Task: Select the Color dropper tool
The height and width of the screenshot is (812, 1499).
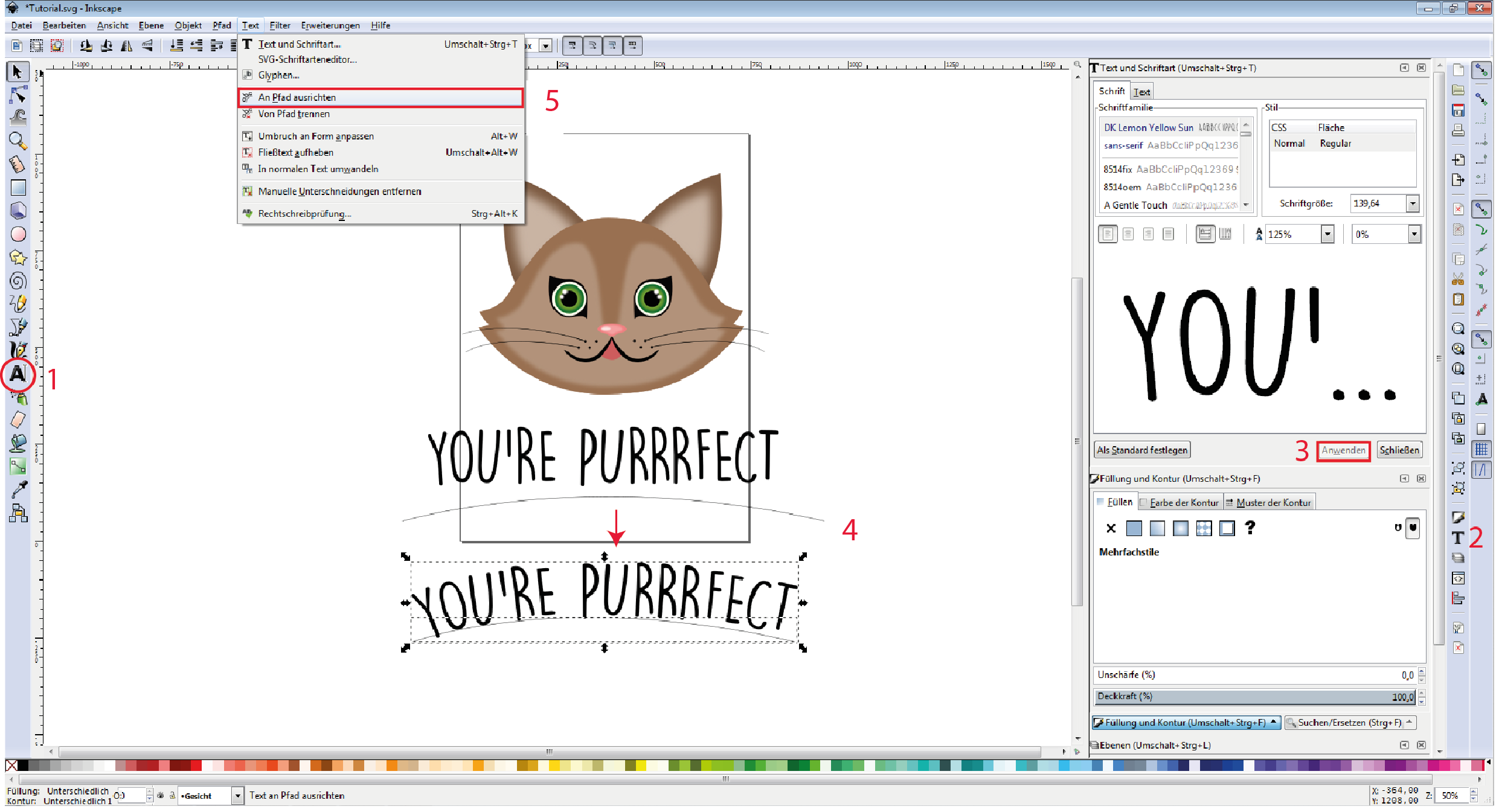Action: (x=18, y=490)
